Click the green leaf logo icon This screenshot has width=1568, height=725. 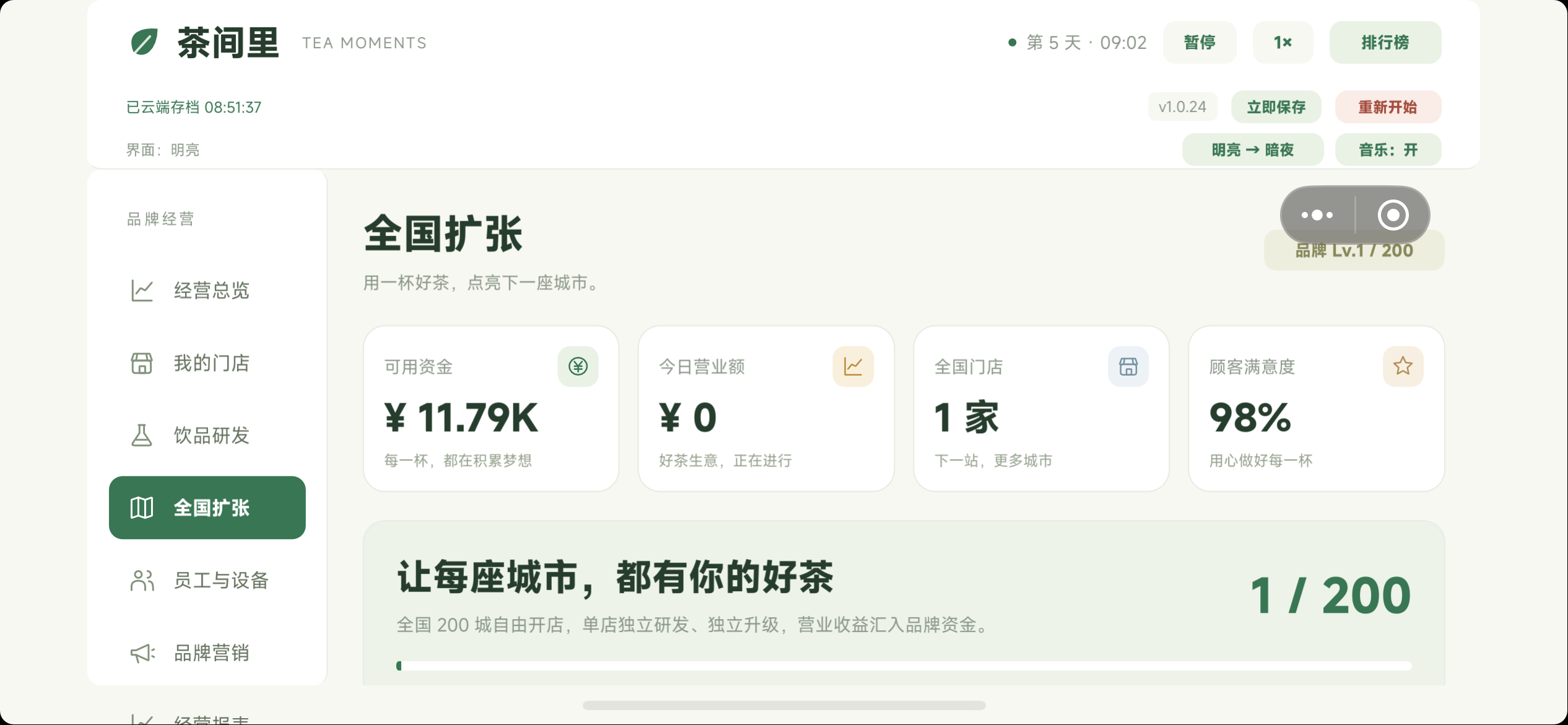pos(144,42)
